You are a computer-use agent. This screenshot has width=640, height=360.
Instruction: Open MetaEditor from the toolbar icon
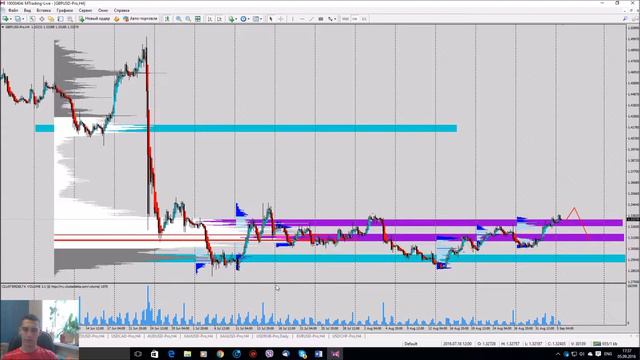[117, 19]
